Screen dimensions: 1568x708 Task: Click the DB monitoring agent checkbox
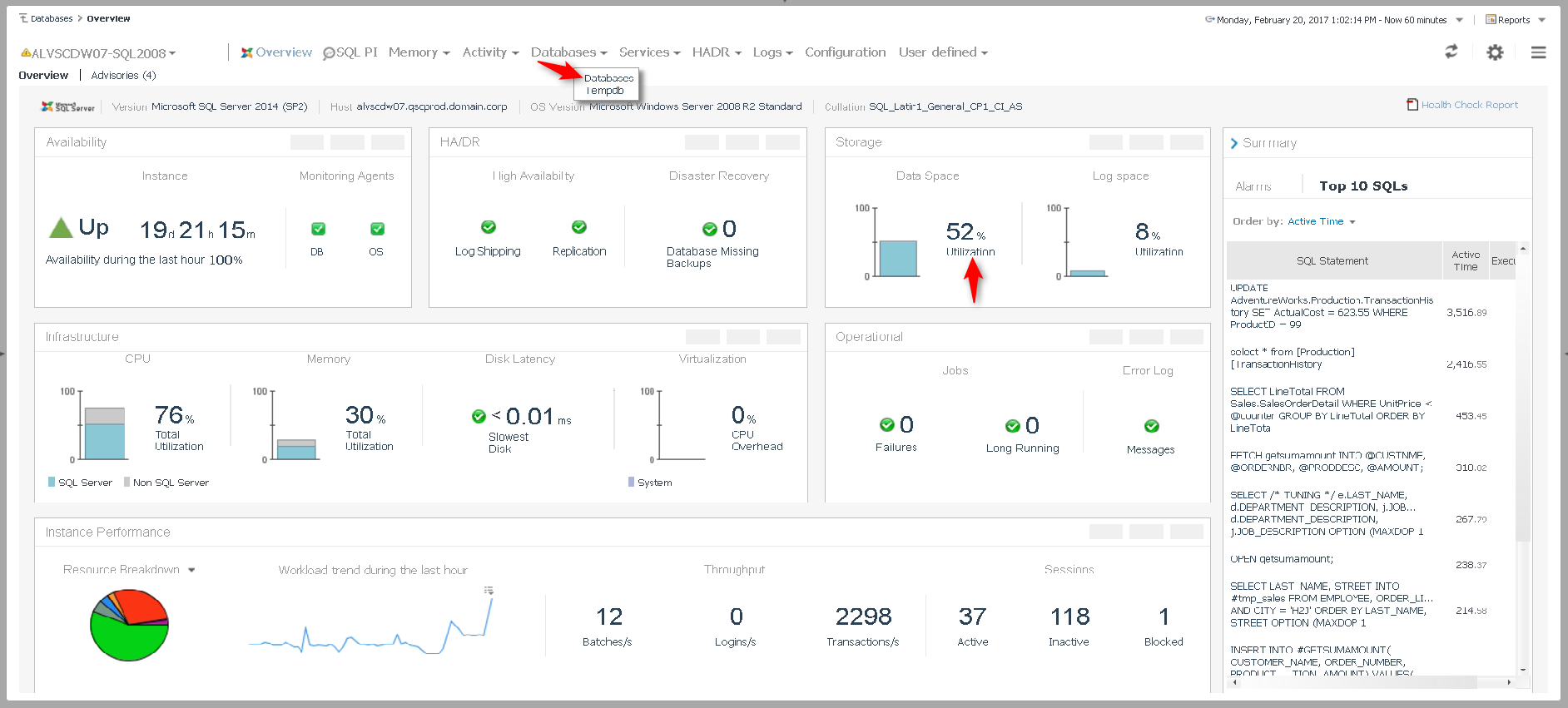click(x=318, y=229)
